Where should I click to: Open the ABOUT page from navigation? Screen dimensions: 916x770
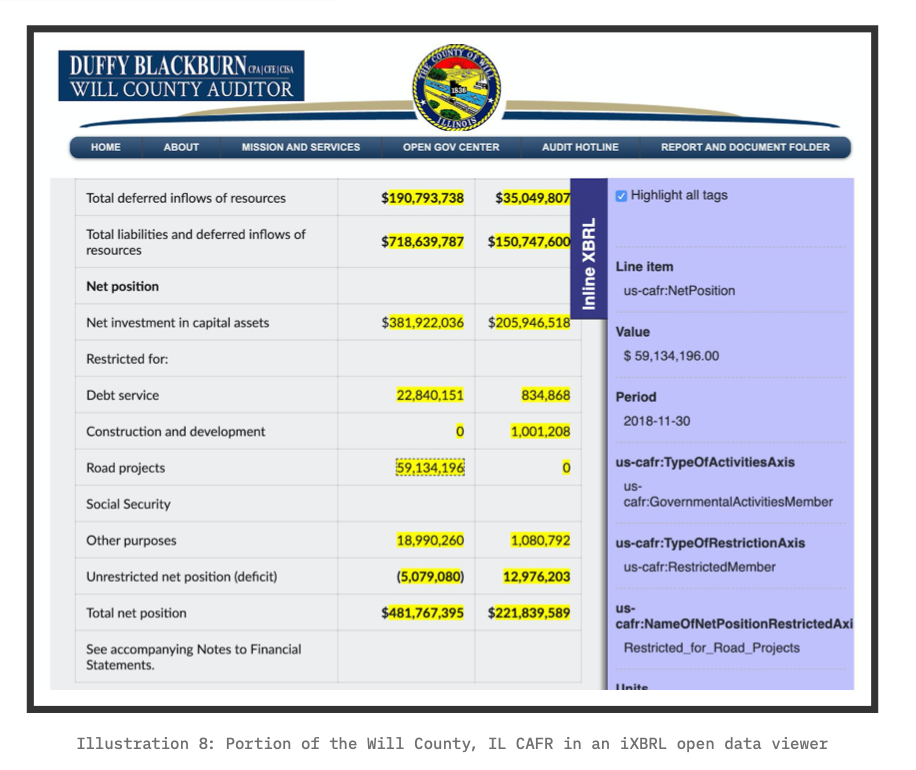(181, 147)
